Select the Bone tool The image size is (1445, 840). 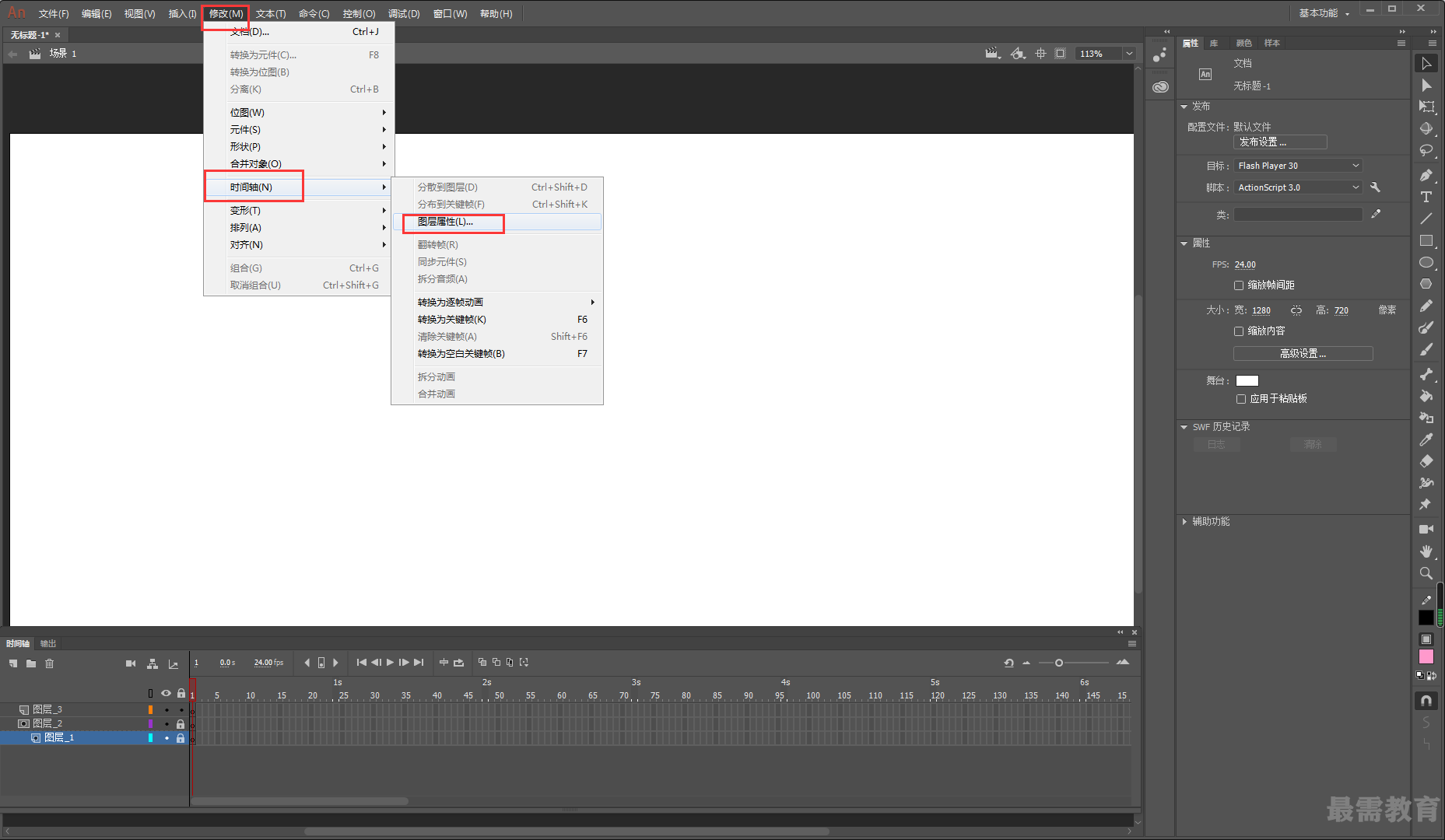1426,374
